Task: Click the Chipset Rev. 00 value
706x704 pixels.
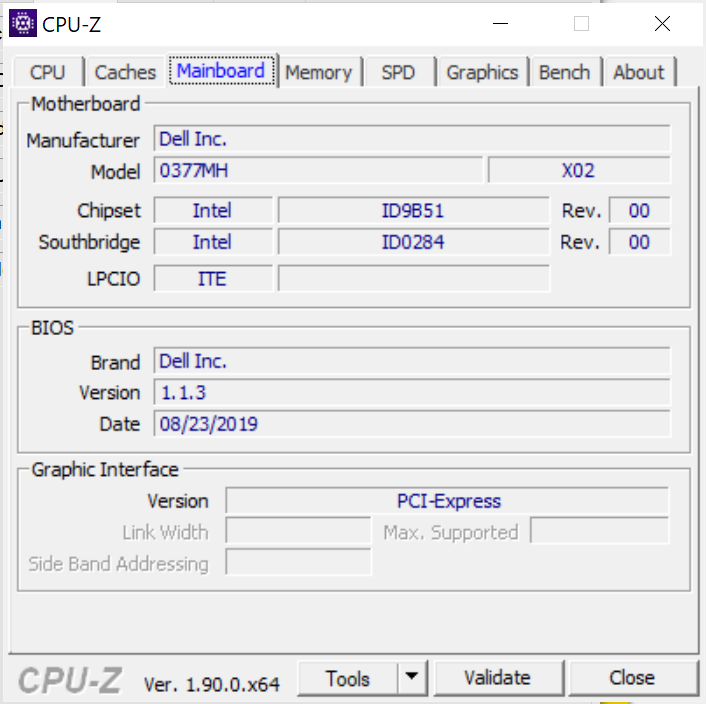Action: (639, 211)
